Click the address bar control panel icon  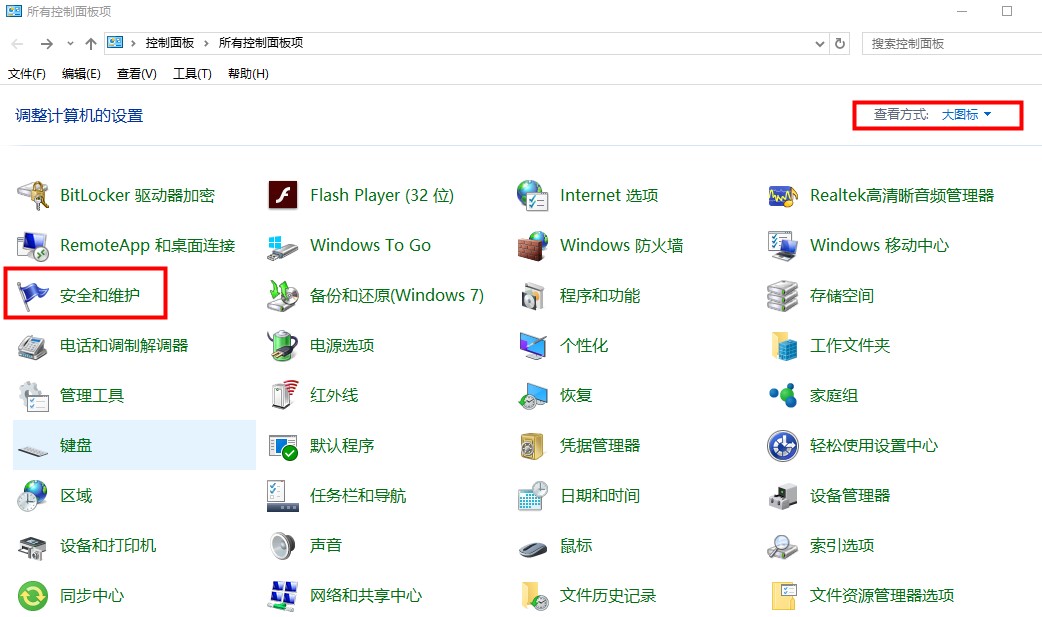116,43
